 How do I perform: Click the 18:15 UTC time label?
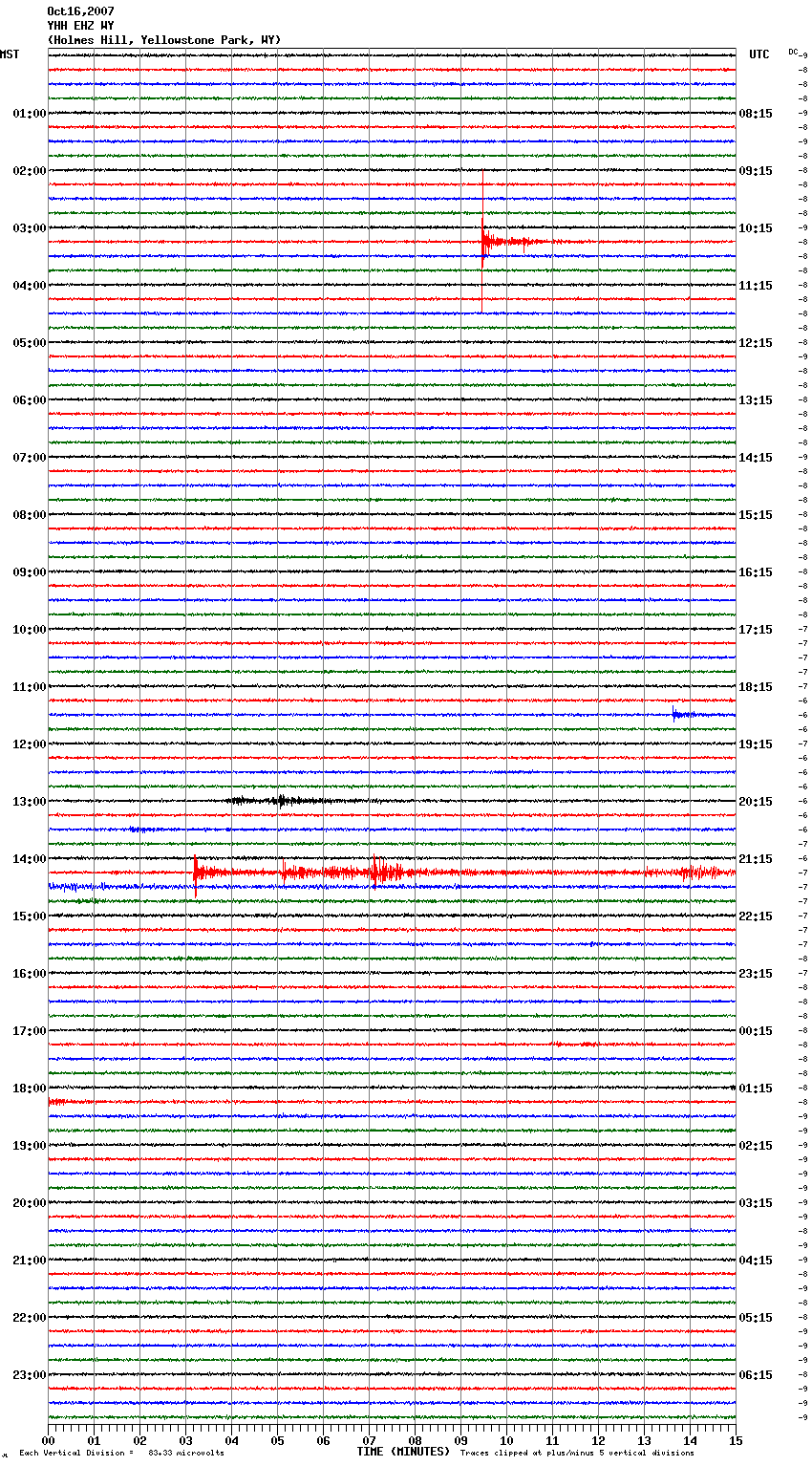[x=756, y=687]
